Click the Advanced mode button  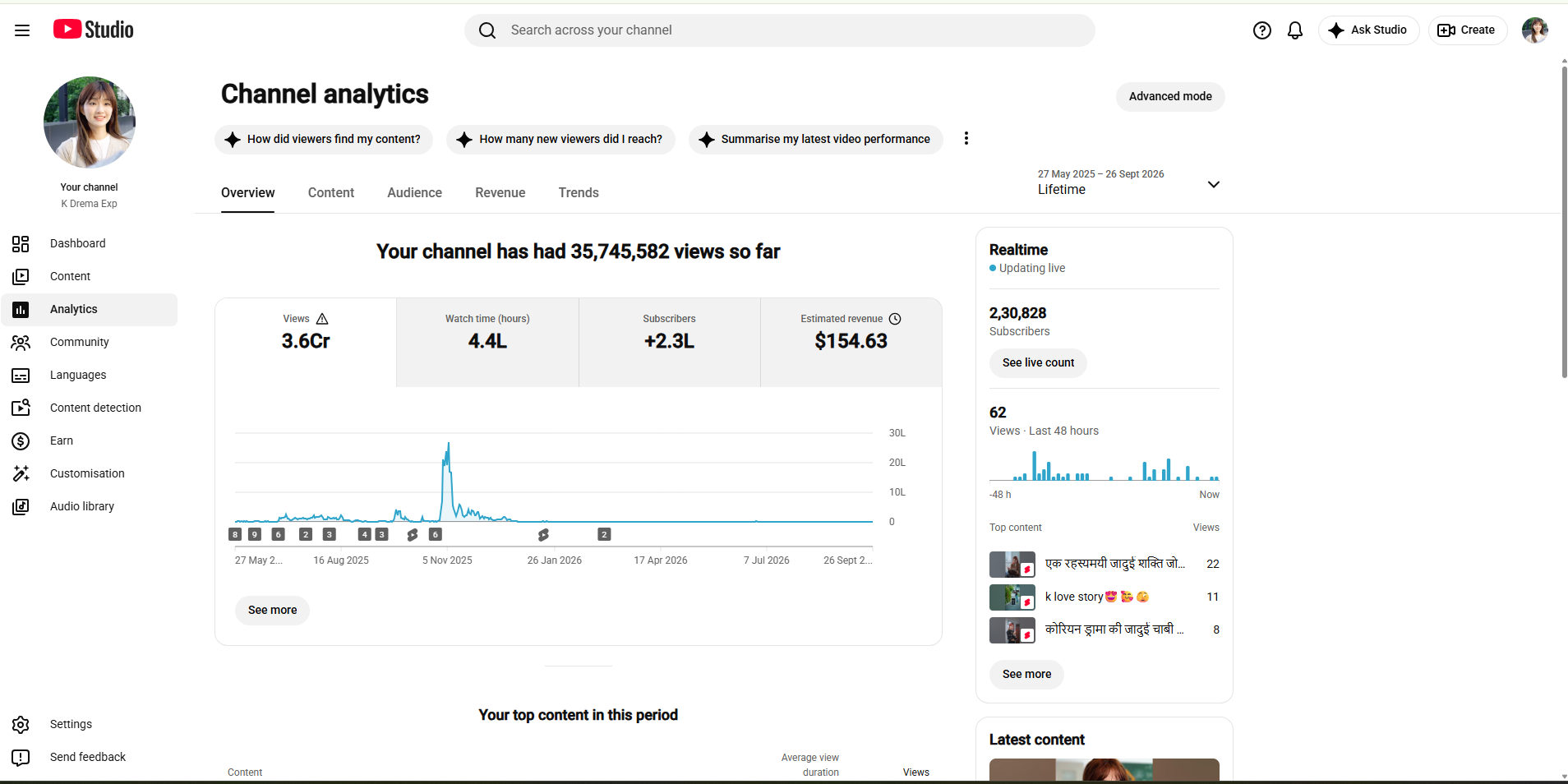(1170, 96)
